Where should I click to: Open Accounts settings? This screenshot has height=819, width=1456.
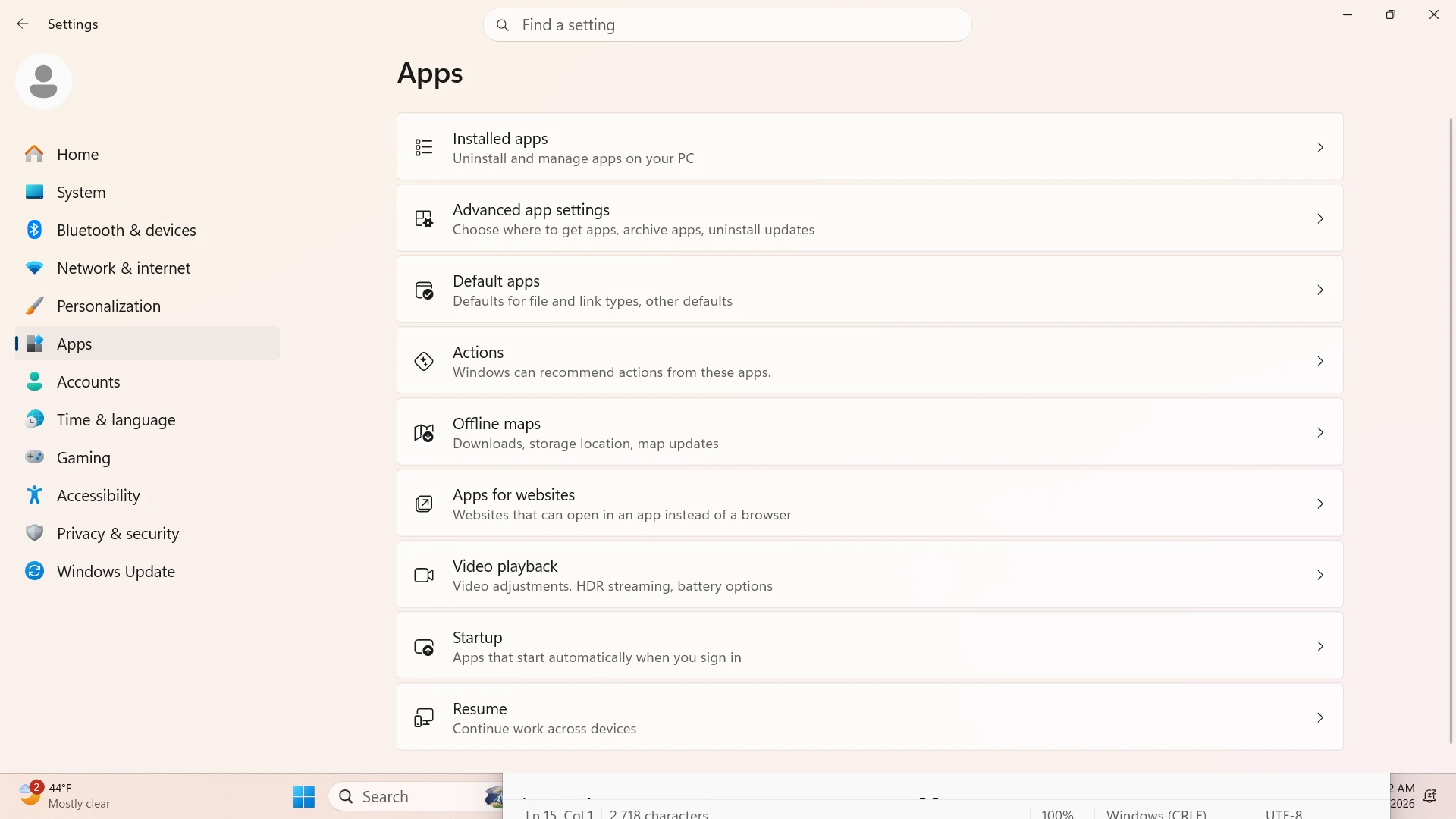click(x=147, y=381)
